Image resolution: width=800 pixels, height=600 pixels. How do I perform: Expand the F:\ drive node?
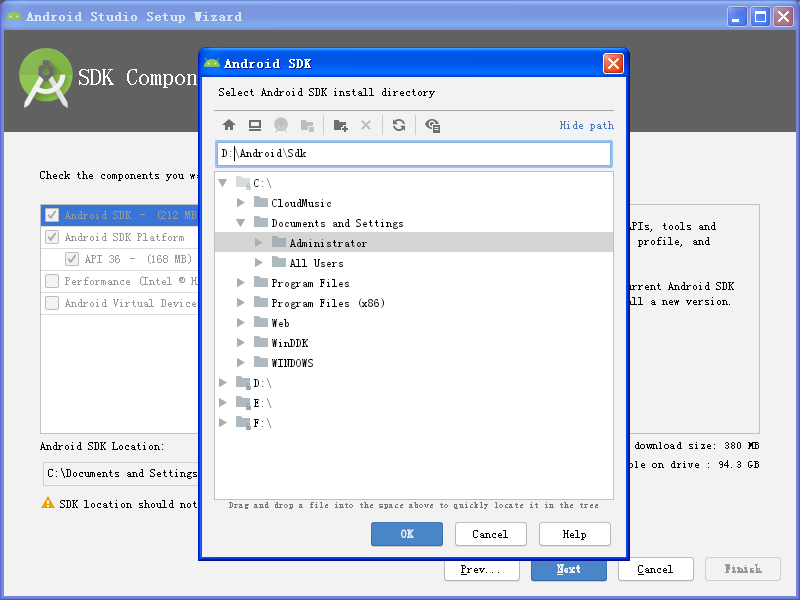(x=223, y=422)
